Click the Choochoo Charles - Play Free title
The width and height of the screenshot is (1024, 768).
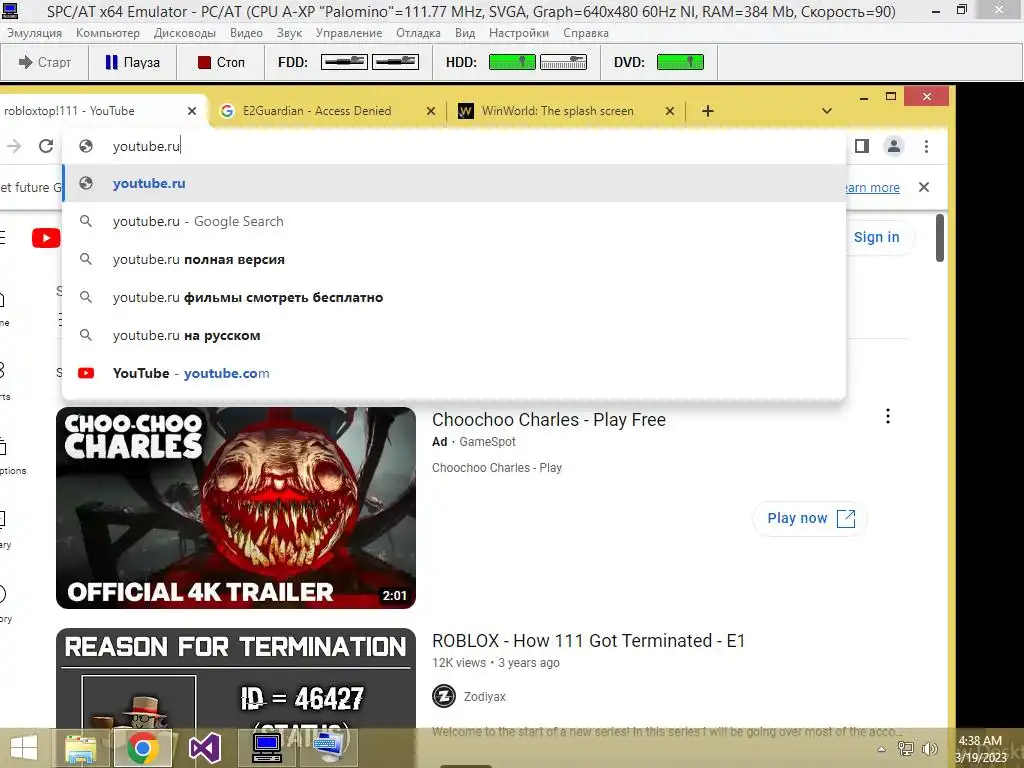(x=549, y=420)
